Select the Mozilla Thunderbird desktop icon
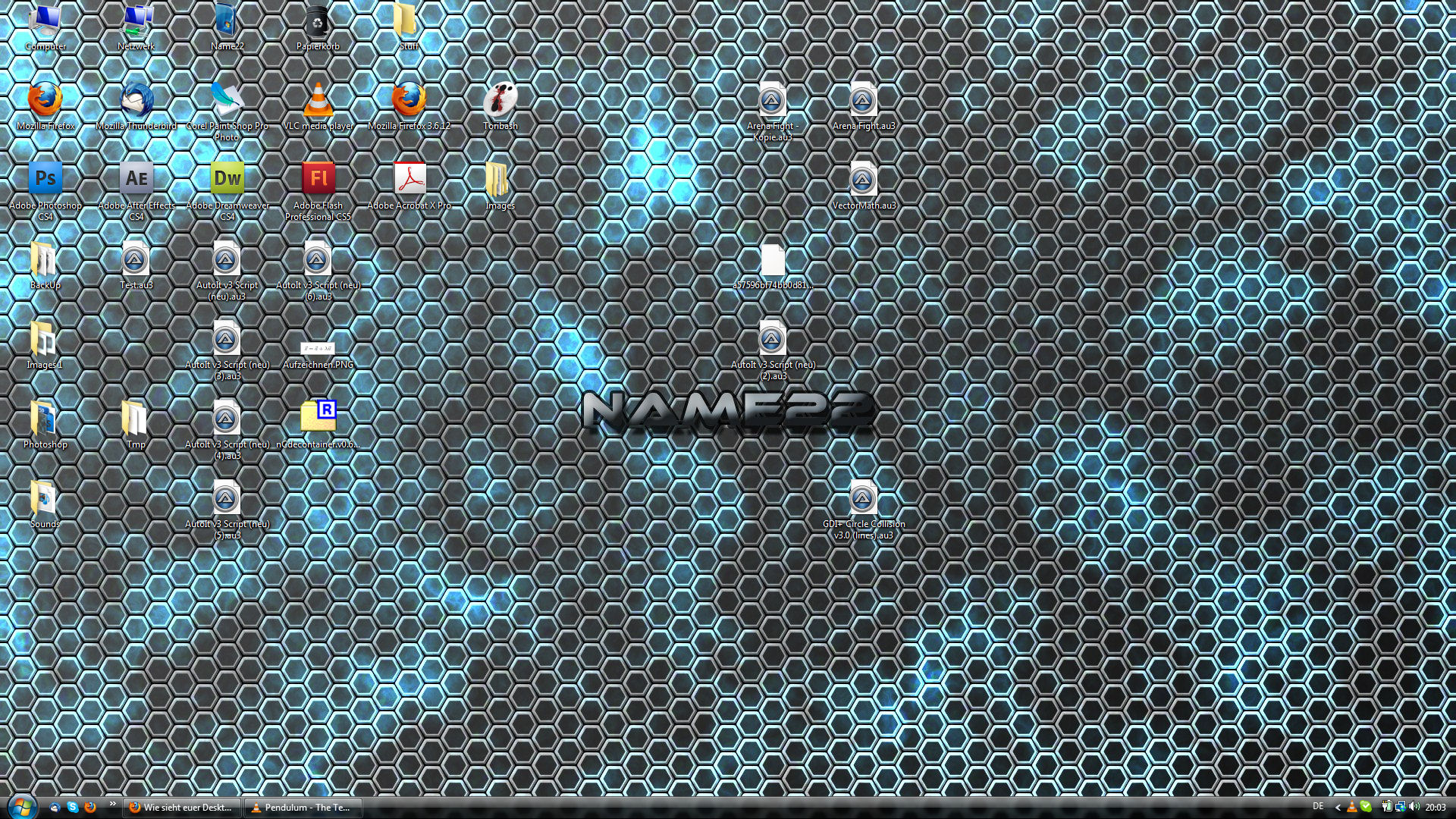Screen dimensions: 1456x819 click(x=136, y=102)
